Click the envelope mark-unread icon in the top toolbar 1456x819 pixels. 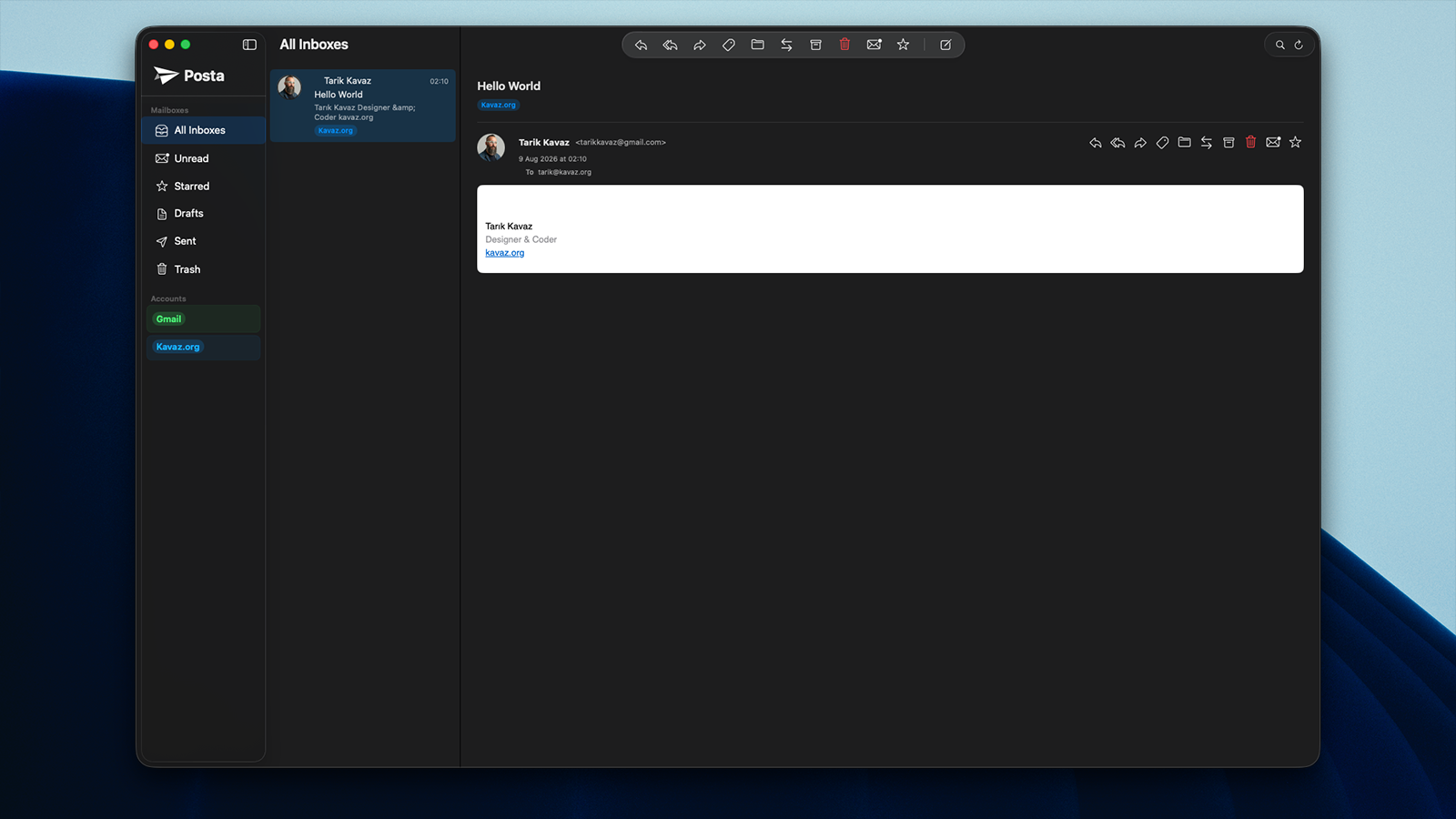pos(874,45)
